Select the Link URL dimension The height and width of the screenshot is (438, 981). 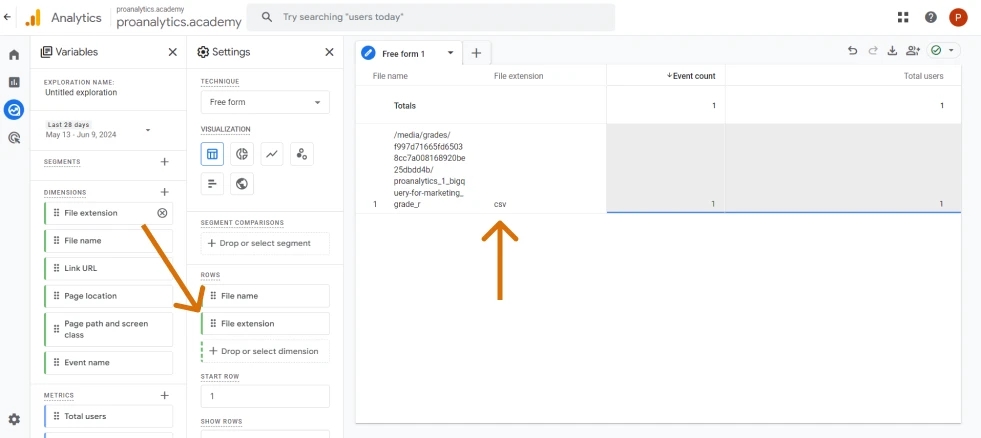click(x=108, y=268)
